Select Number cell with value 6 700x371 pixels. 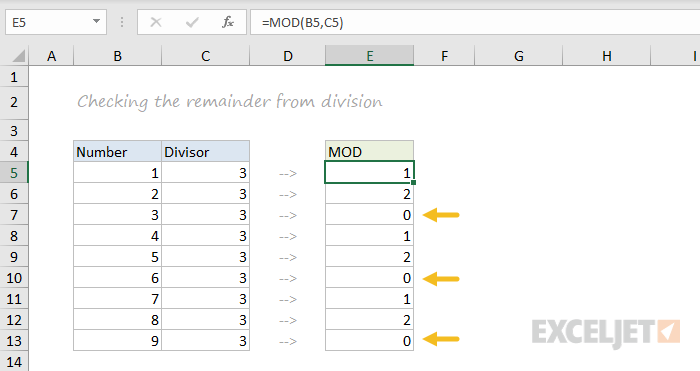(117, 278)
